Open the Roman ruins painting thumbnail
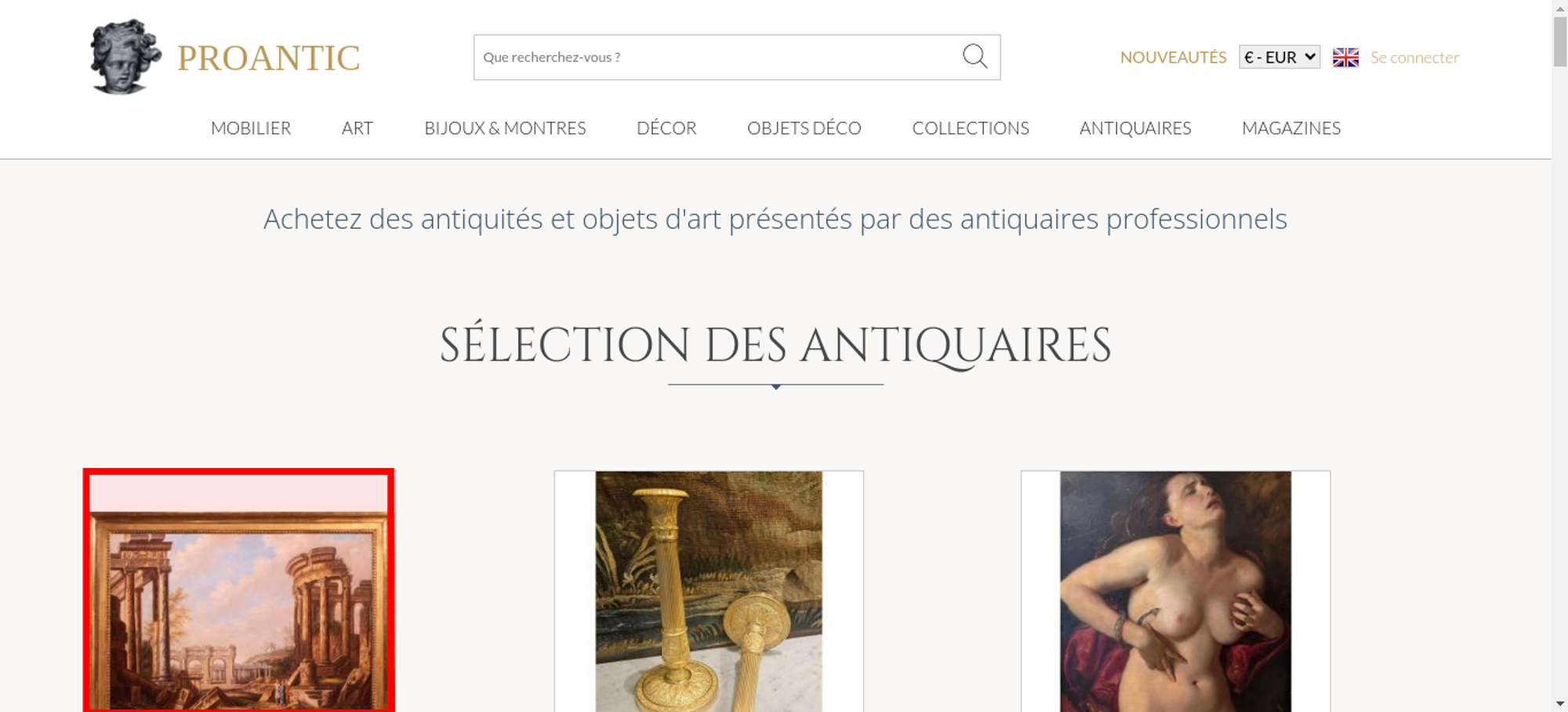Screen dimensions: 1568x712 coord(239,592)
